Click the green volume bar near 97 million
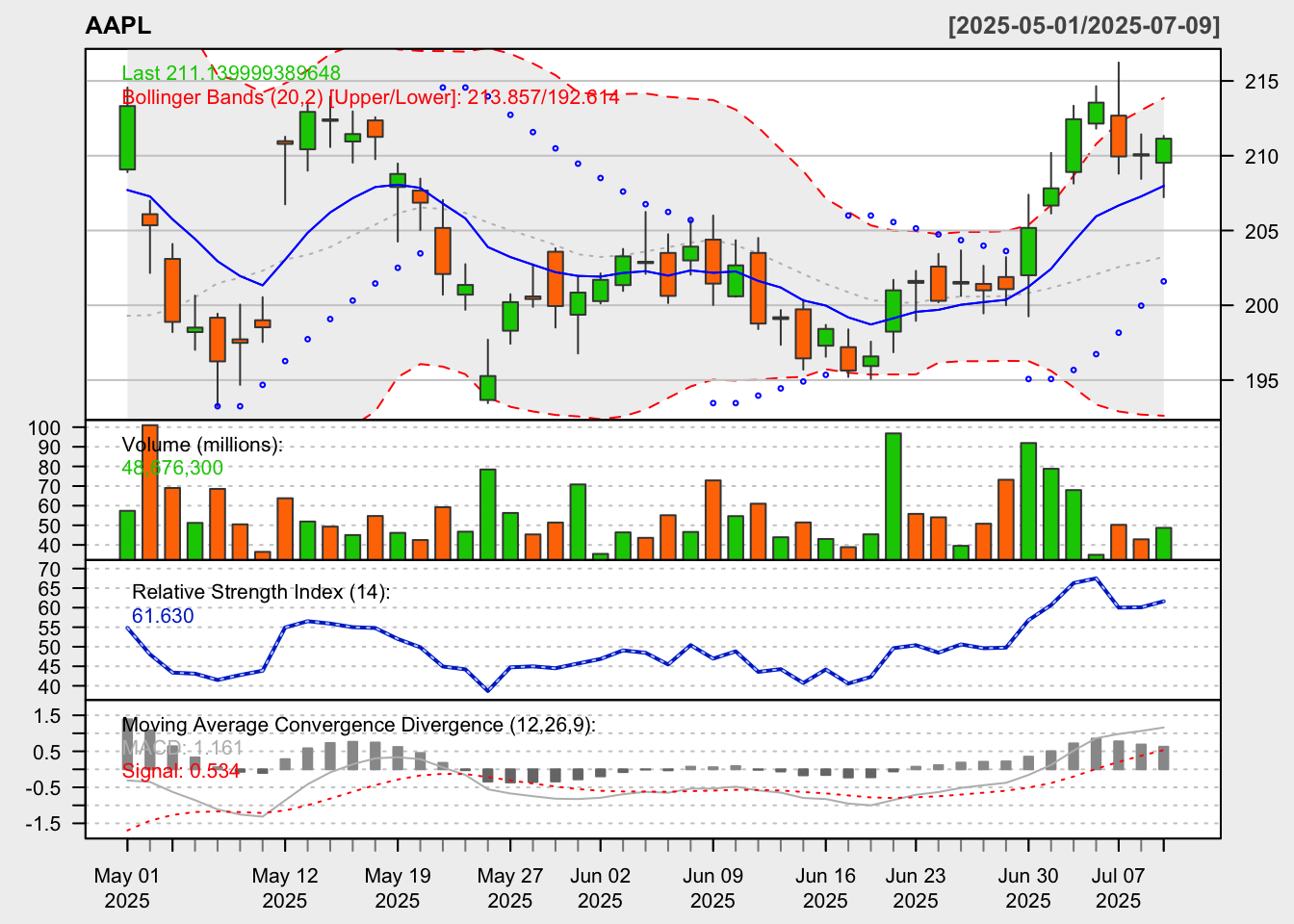The width and height of the screenshot is (1294, 924). tap(893, 496)
